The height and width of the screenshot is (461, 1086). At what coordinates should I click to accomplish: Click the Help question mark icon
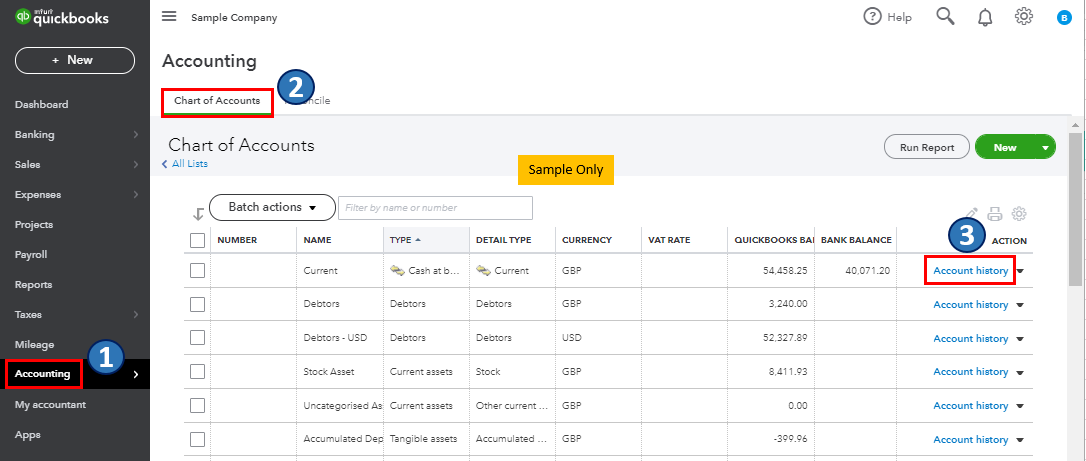point(873,17)
